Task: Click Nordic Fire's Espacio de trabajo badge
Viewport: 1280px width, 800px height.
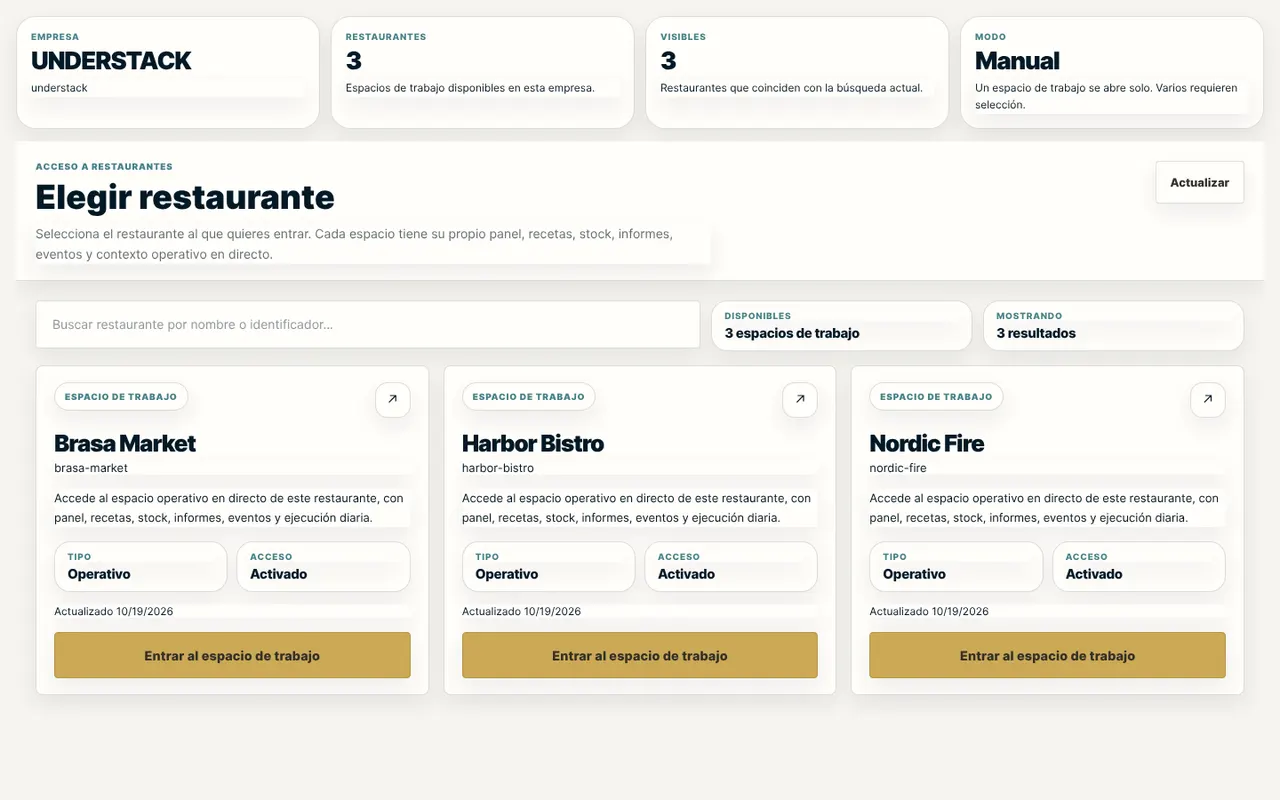Action: 936,396
